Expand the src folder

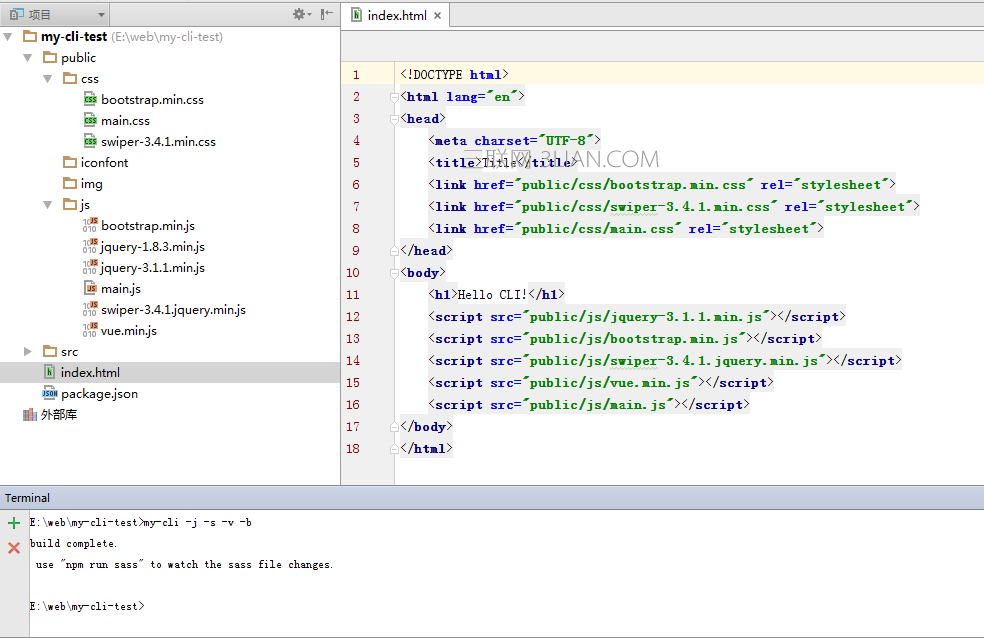click(x=28, y=352)
